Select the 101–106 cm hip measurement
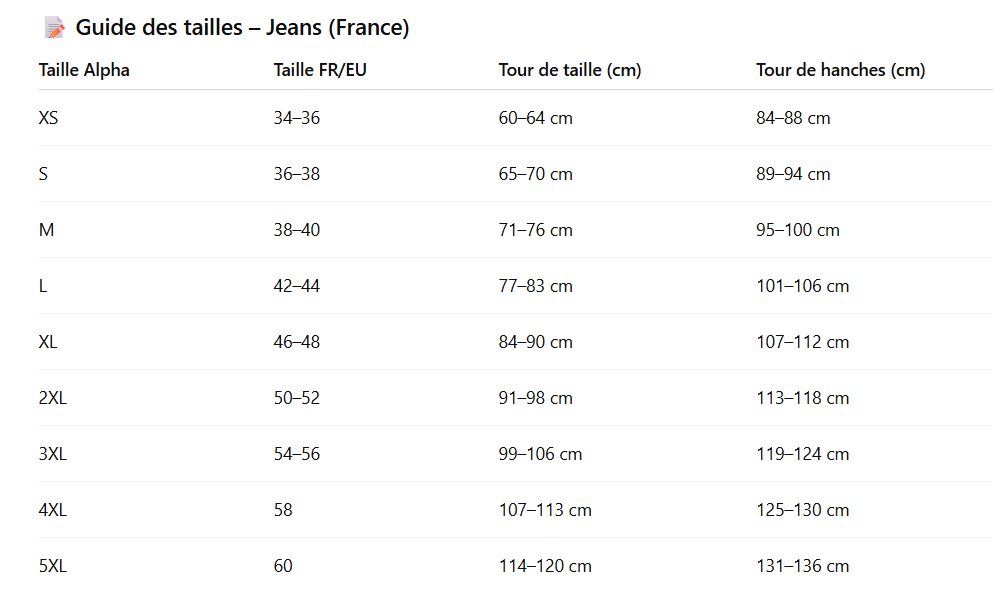 click(802, 286)
